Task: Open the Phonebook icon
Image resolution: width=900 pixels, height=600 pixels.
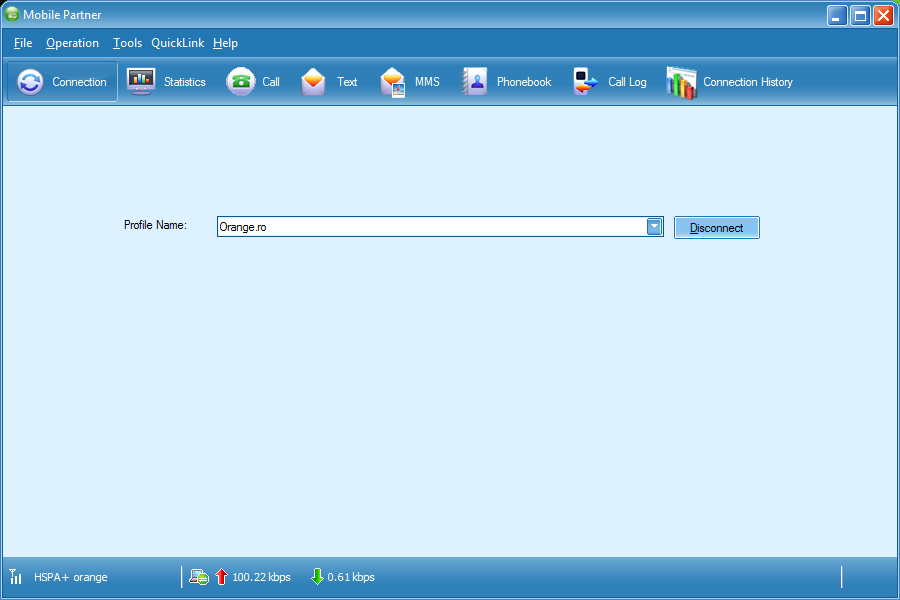Action: point(475,82)
